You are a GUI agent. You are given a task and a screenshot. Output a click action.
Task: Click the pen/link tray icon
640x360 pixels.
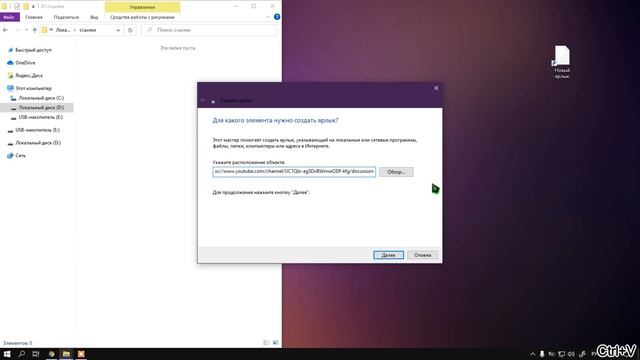[x=582, y=354]
